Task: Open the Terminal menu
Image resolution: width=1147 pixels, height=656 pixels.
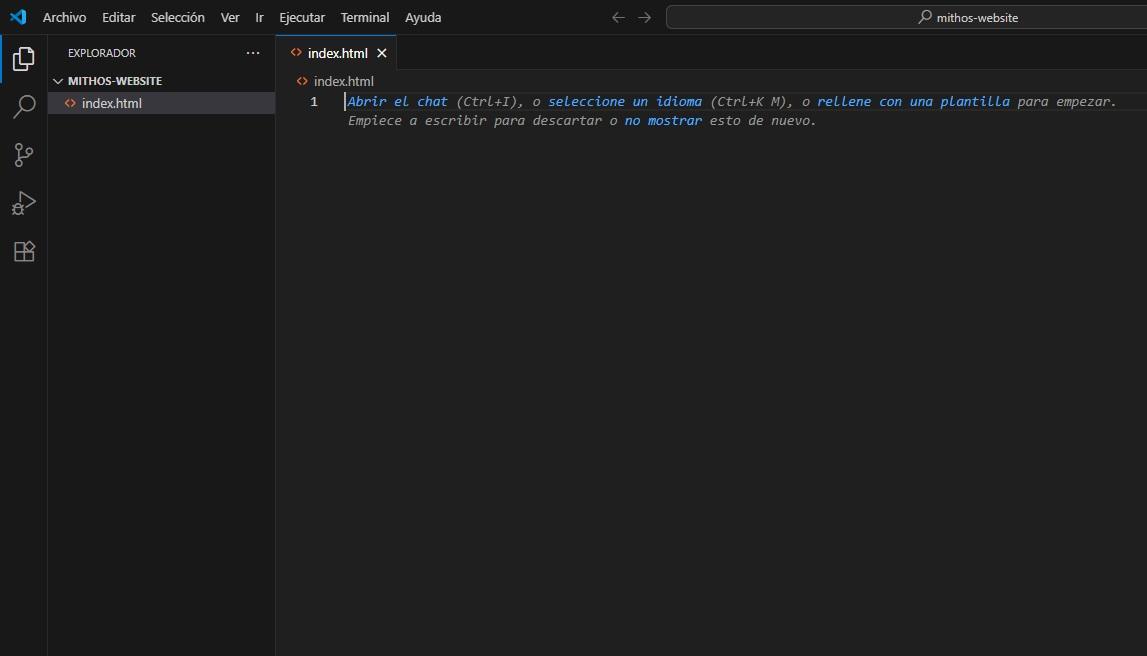Action: tap(364, 17)
